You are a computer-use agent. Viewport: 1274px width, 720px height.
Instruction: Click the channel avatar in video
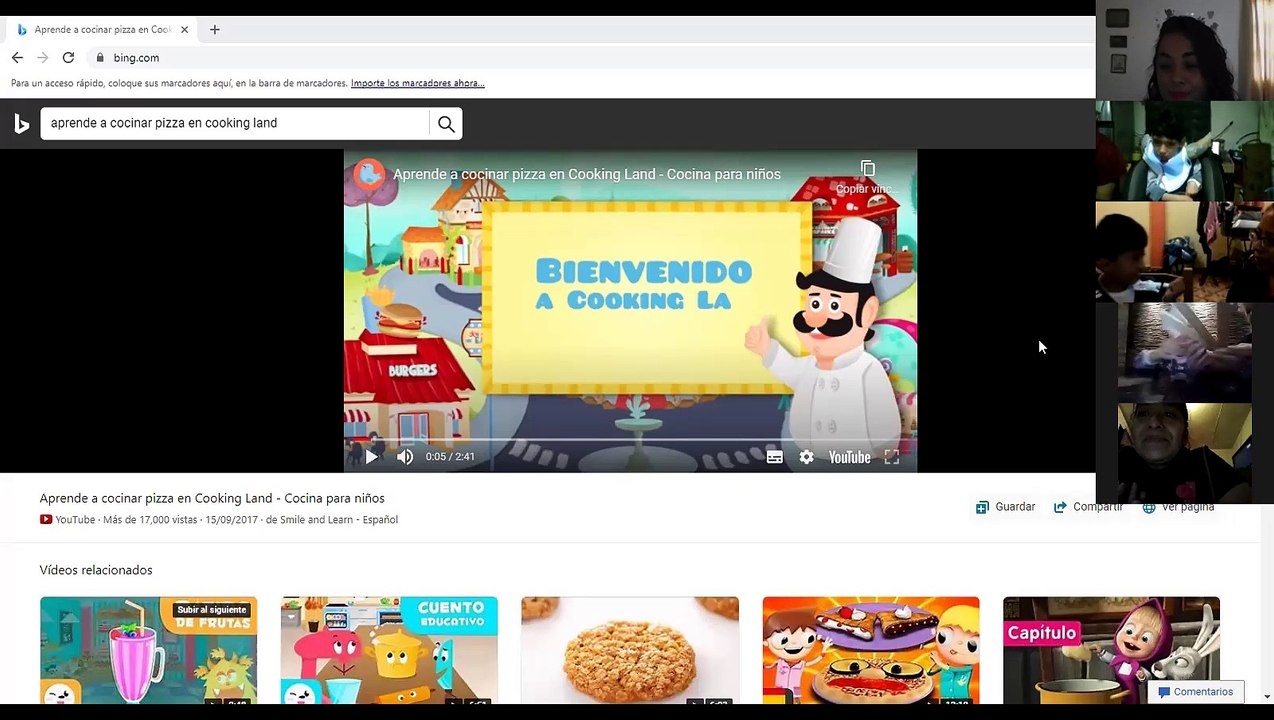(x=369, y=174)
